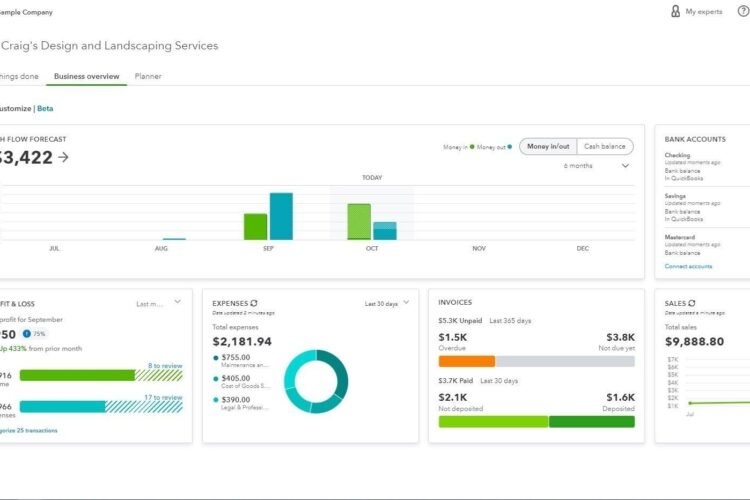Click the $390.00 Legal & Professional item
The image size is (750, 500).
click(242, 403)
